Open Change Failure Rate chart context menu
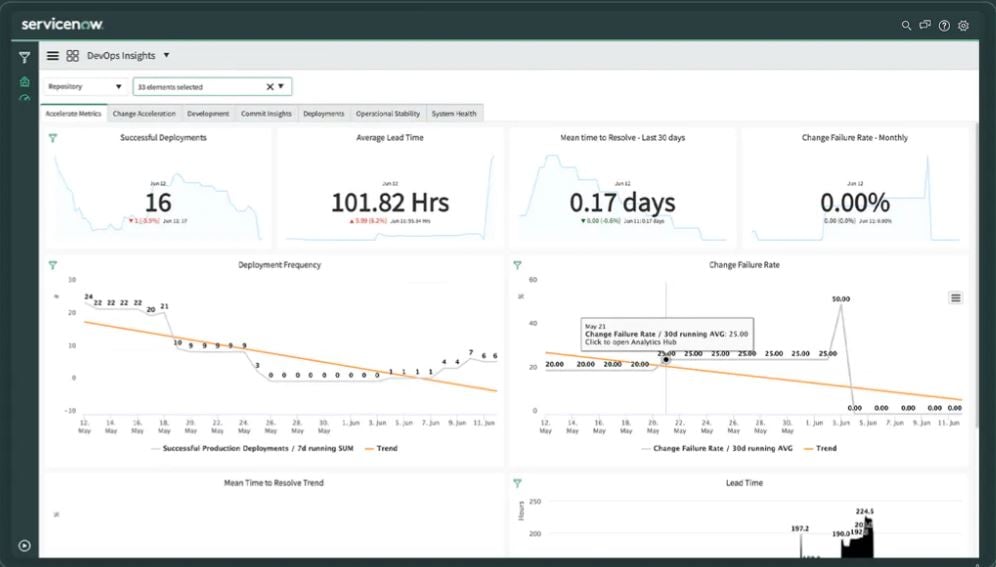The image size is (996, 567). [x=956, y=298]
